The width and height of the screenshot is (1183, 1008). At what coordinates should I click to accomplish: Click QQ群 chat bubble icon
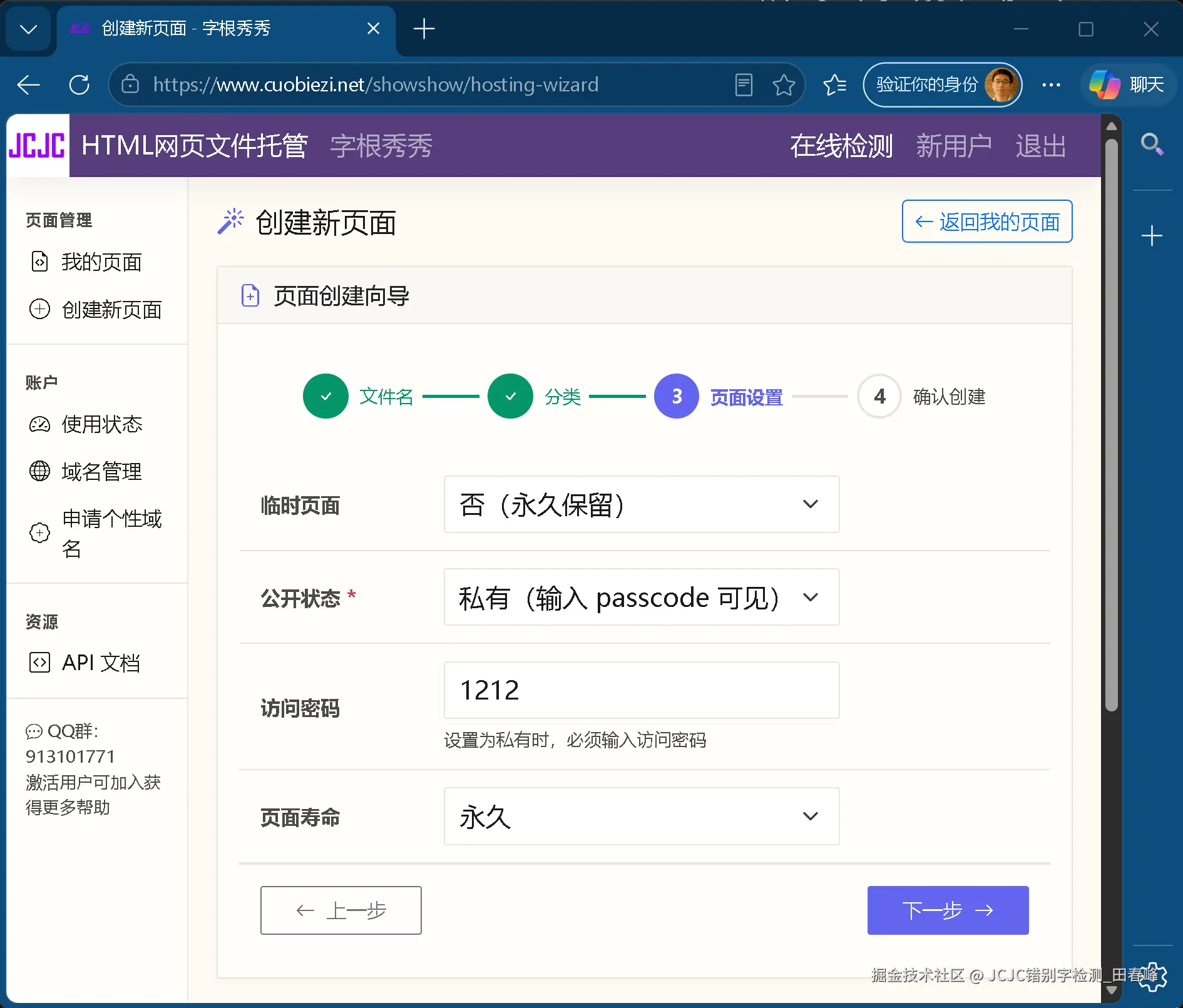(34, 731)
